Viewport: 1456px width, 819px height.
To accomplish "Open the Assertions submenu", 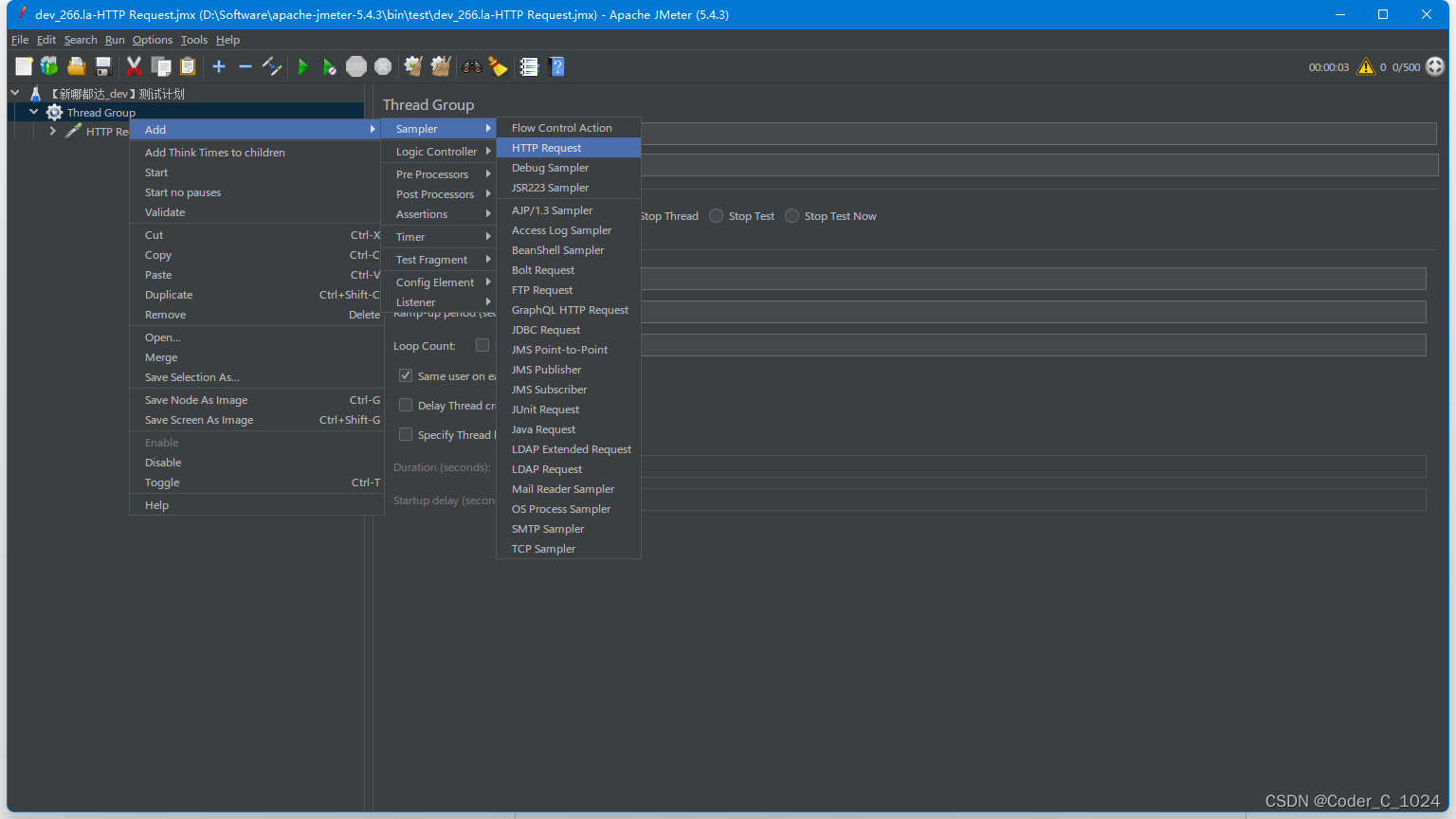I will [x=440, y=214].
